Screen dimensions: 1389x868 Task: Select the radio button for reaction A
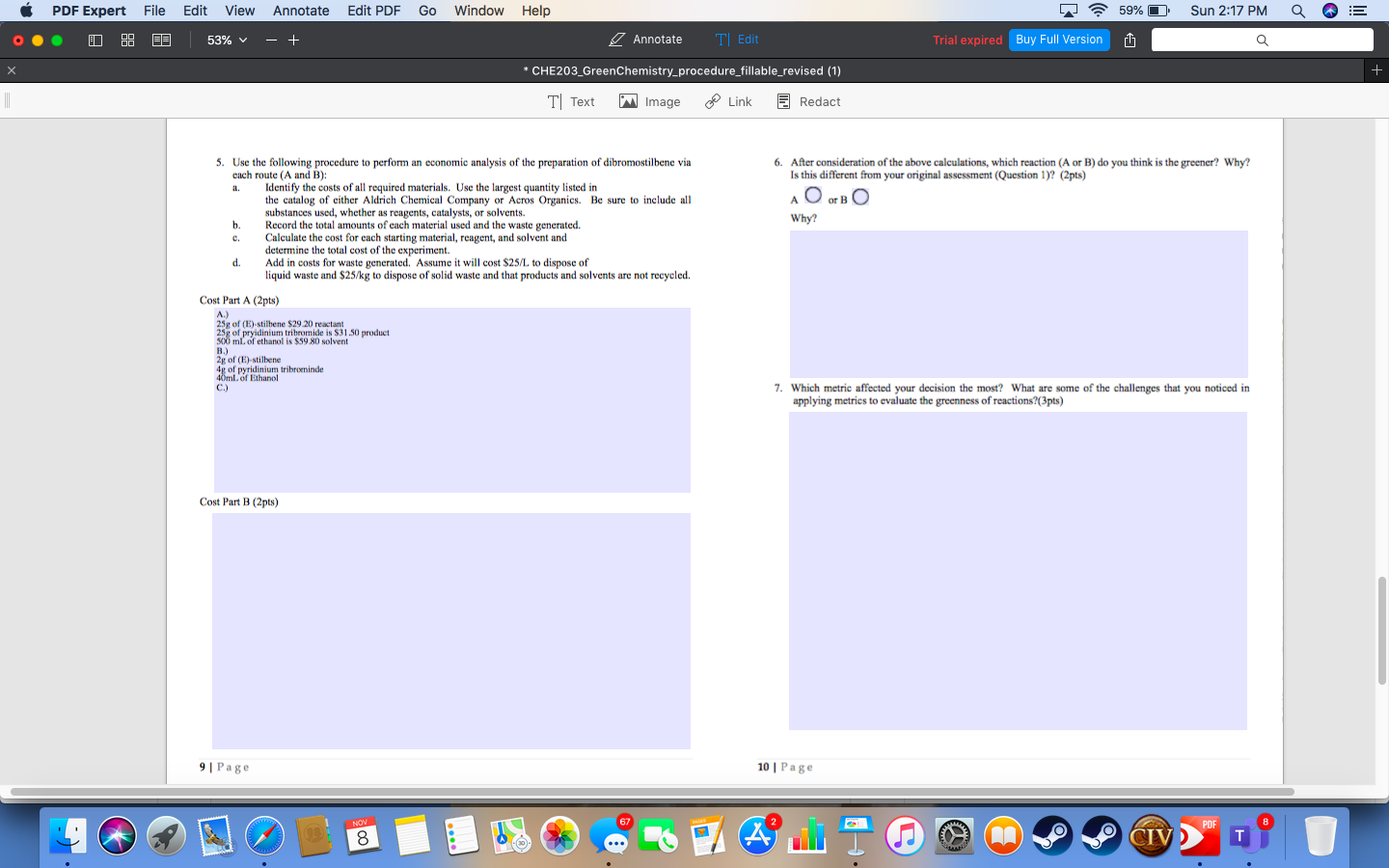pyautogui.click(x=813, y=195)
